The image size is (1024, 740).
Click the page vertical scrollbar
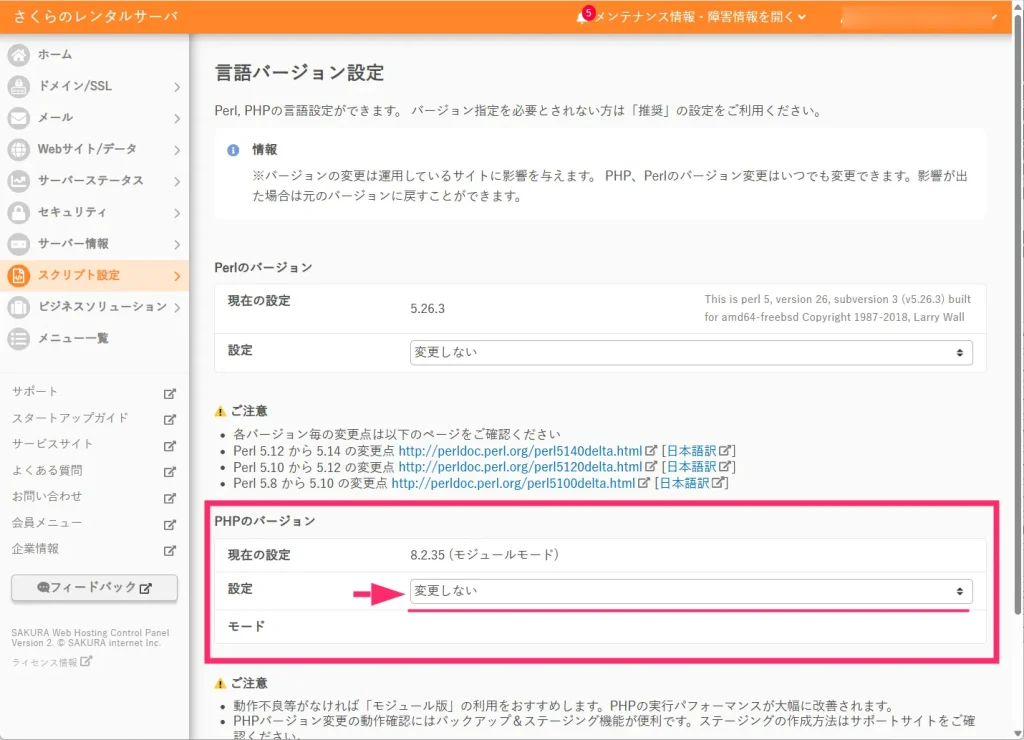click(1017, 314)
